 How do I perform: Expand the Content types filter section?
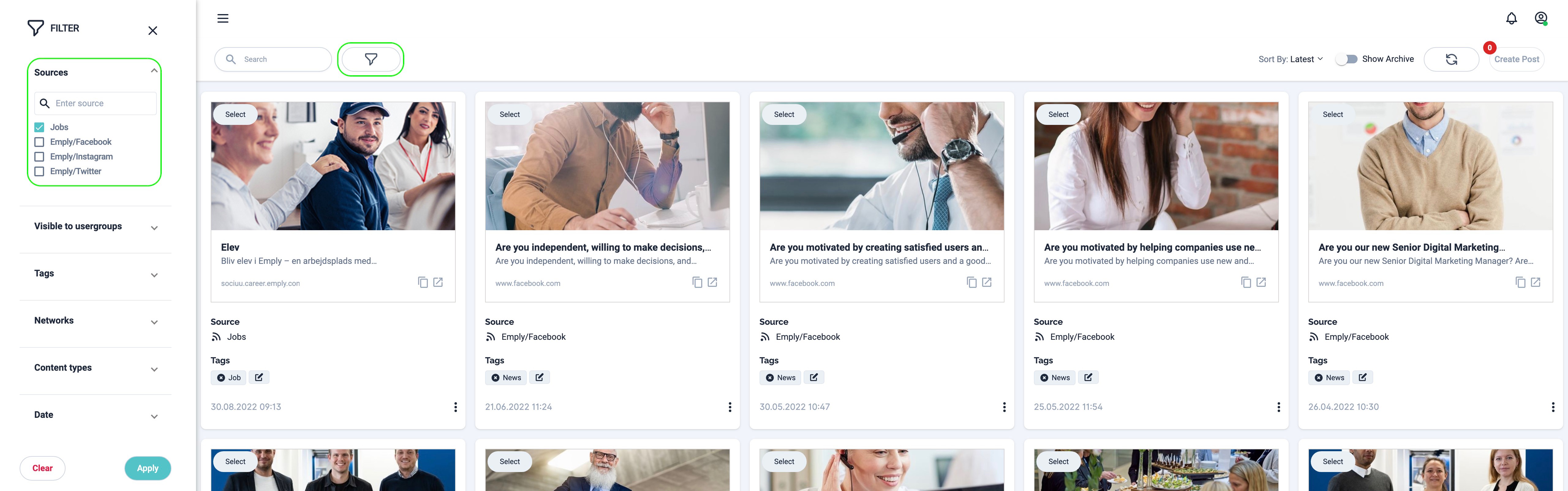click(96, 368)
